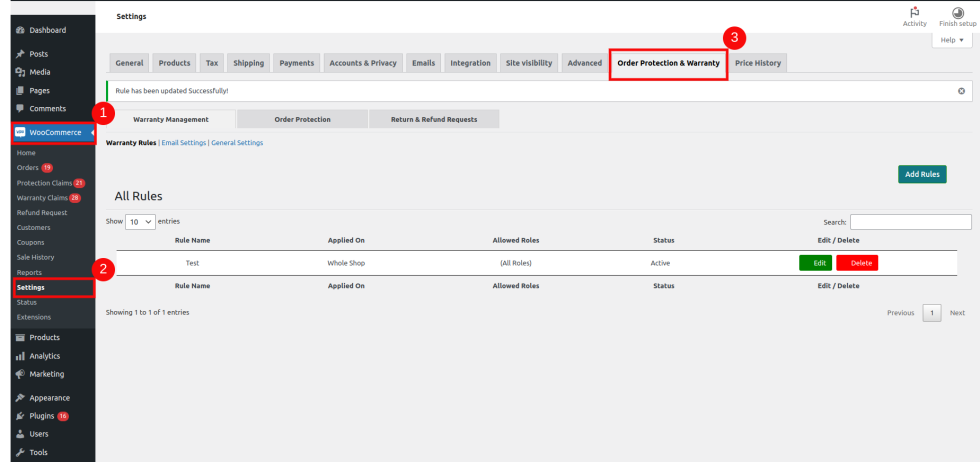The image size is (980, 462).
Task: Select Order Protection & Warranty tab
Action: [668, 63]
